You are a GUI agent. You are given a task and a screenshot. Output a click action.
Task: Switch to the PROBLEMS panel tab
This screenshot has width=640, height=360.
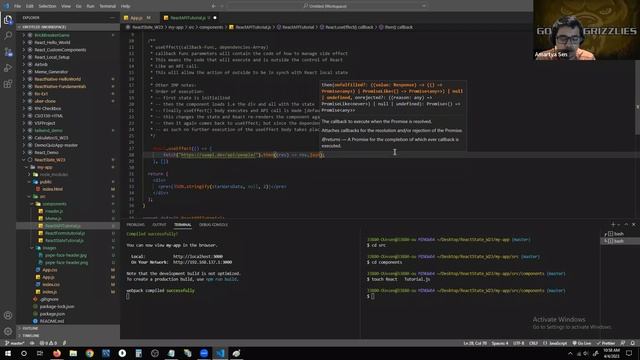136,225
